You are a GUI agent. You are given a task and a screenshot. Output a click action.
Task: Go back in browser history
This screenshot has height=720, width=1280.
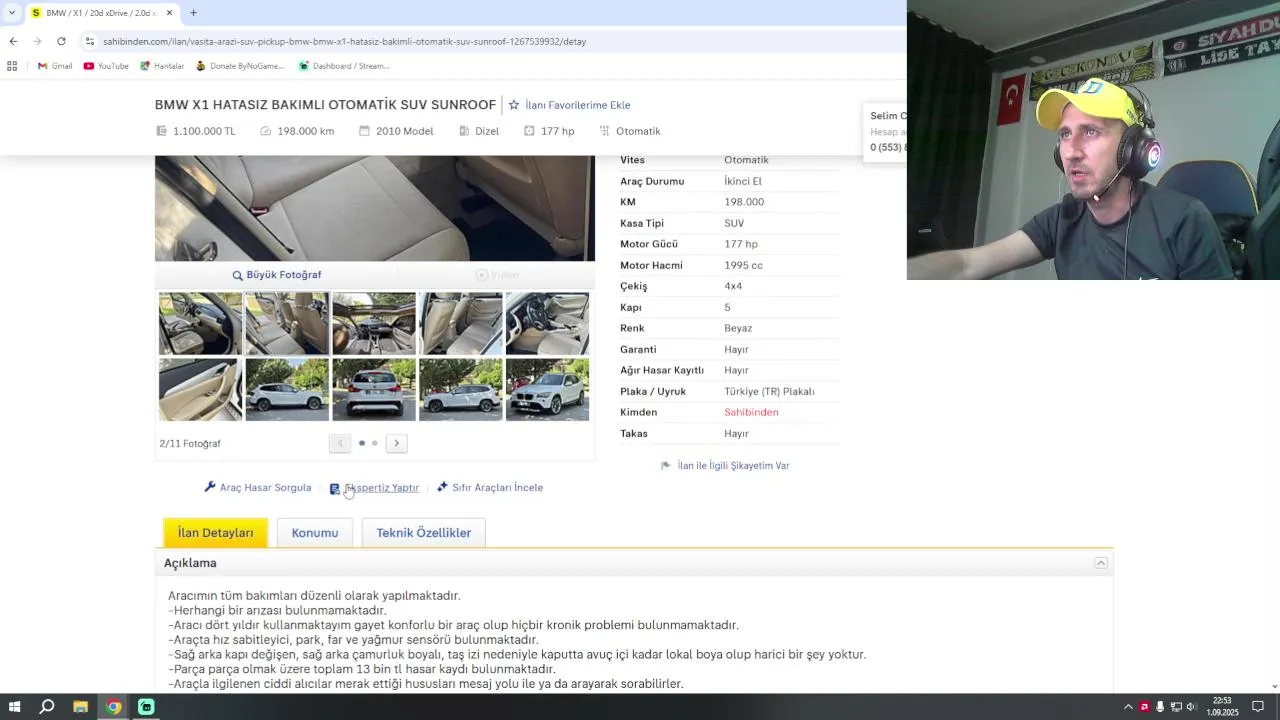point(13,41)
